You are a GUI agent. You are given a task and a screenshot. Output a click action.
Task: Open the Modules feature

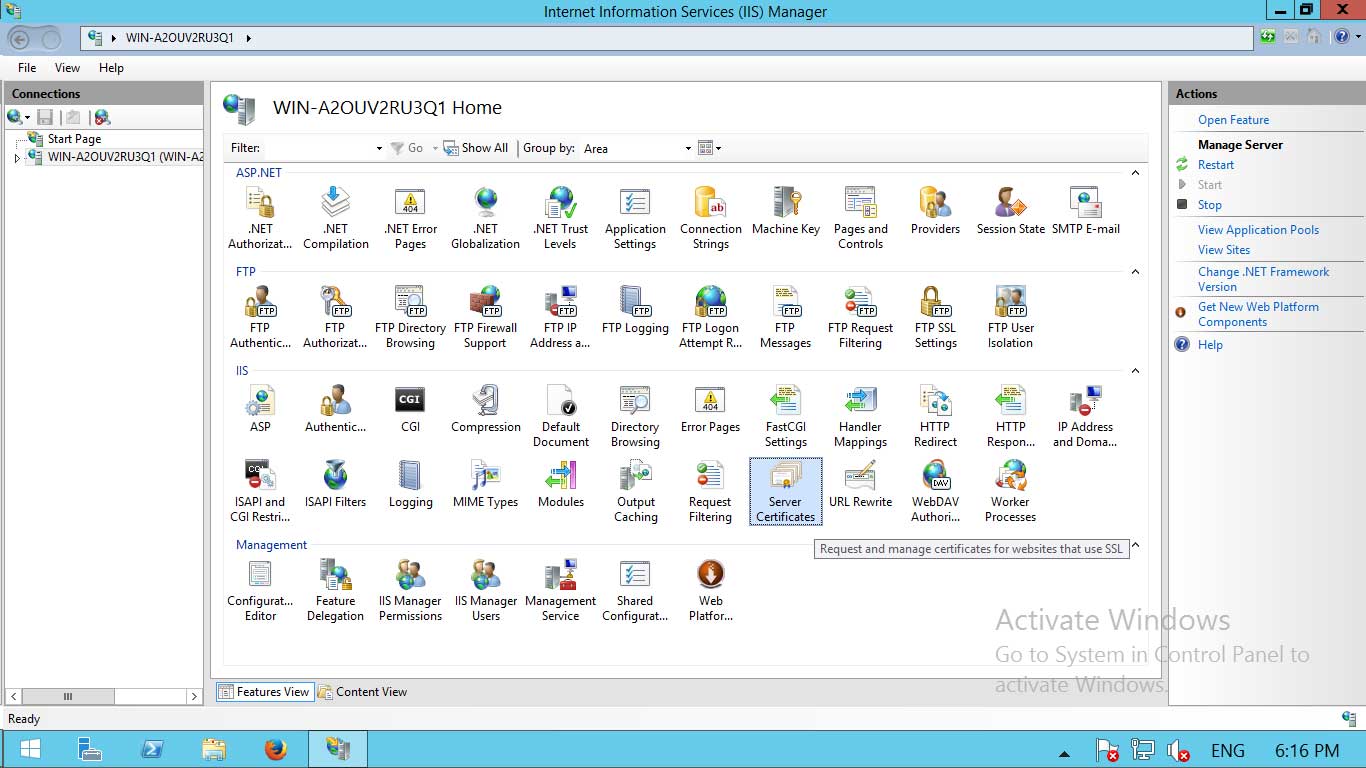click(x=560, y=484)
